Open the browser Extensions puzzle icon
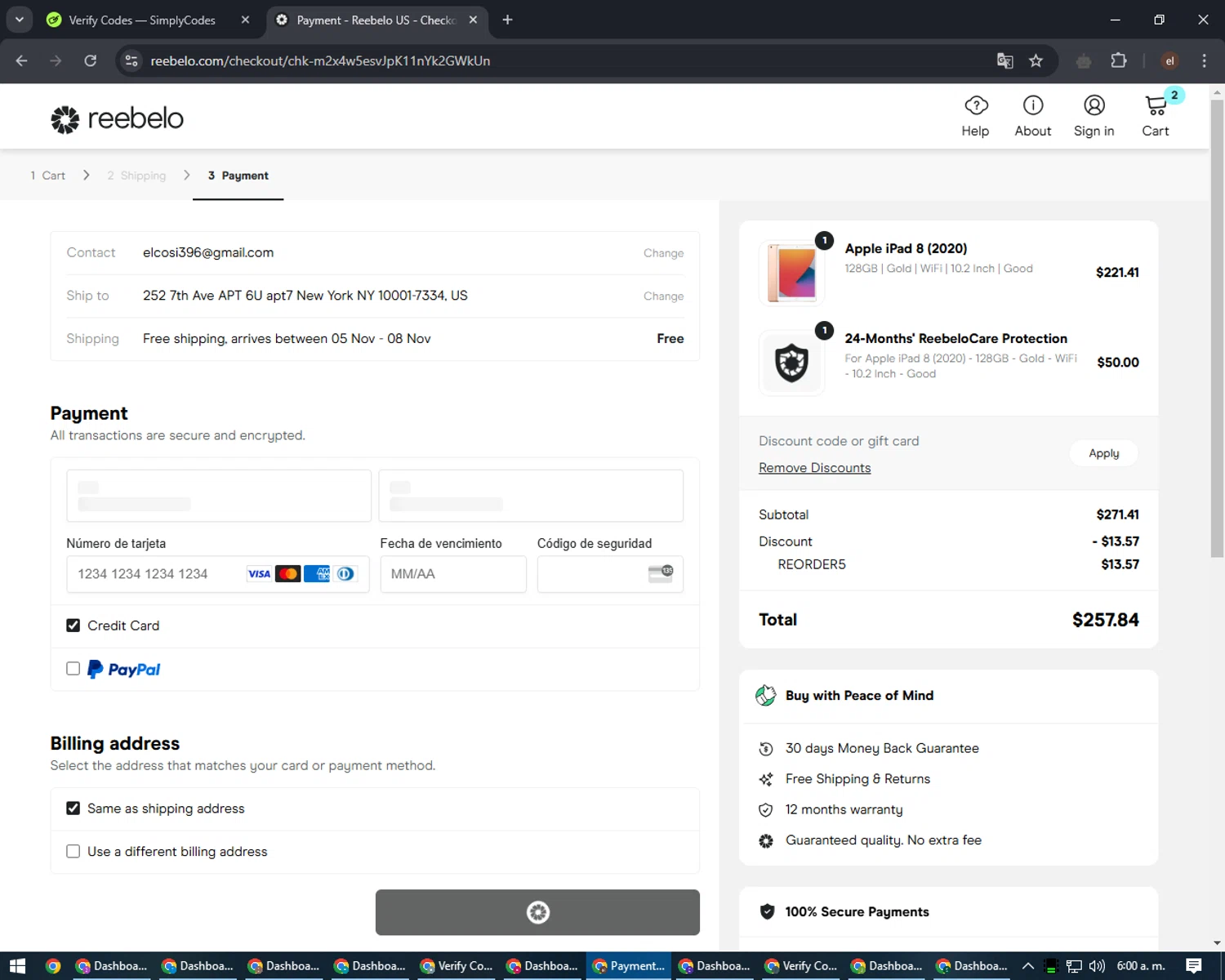Viewport: 1225px width, 980px height. [x=1119, y=61]
